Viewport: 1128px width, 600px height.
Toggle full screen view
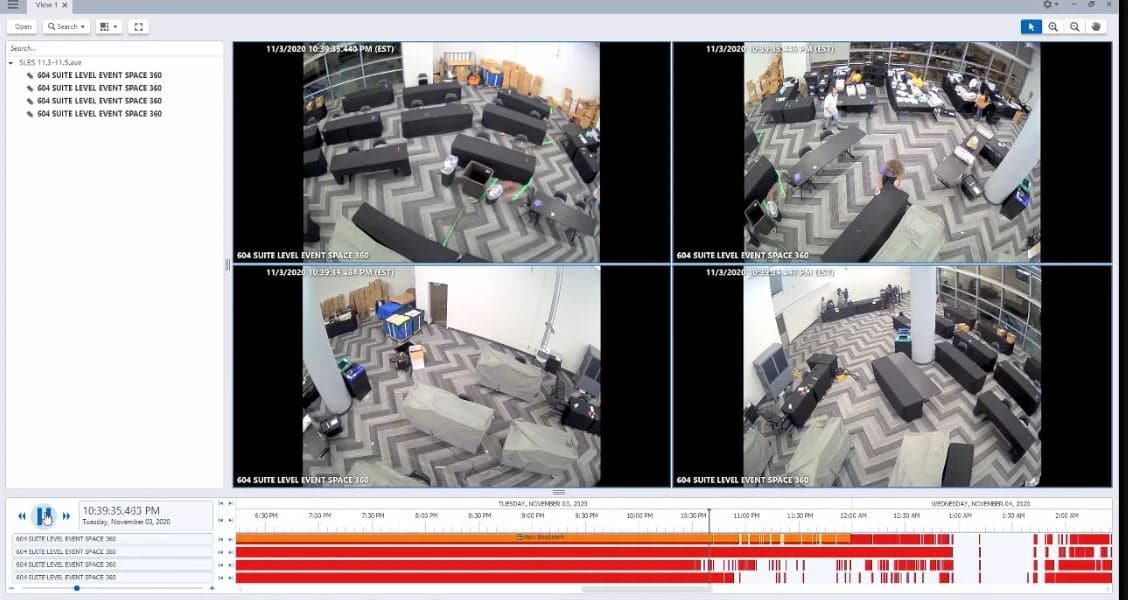(138, 27)
